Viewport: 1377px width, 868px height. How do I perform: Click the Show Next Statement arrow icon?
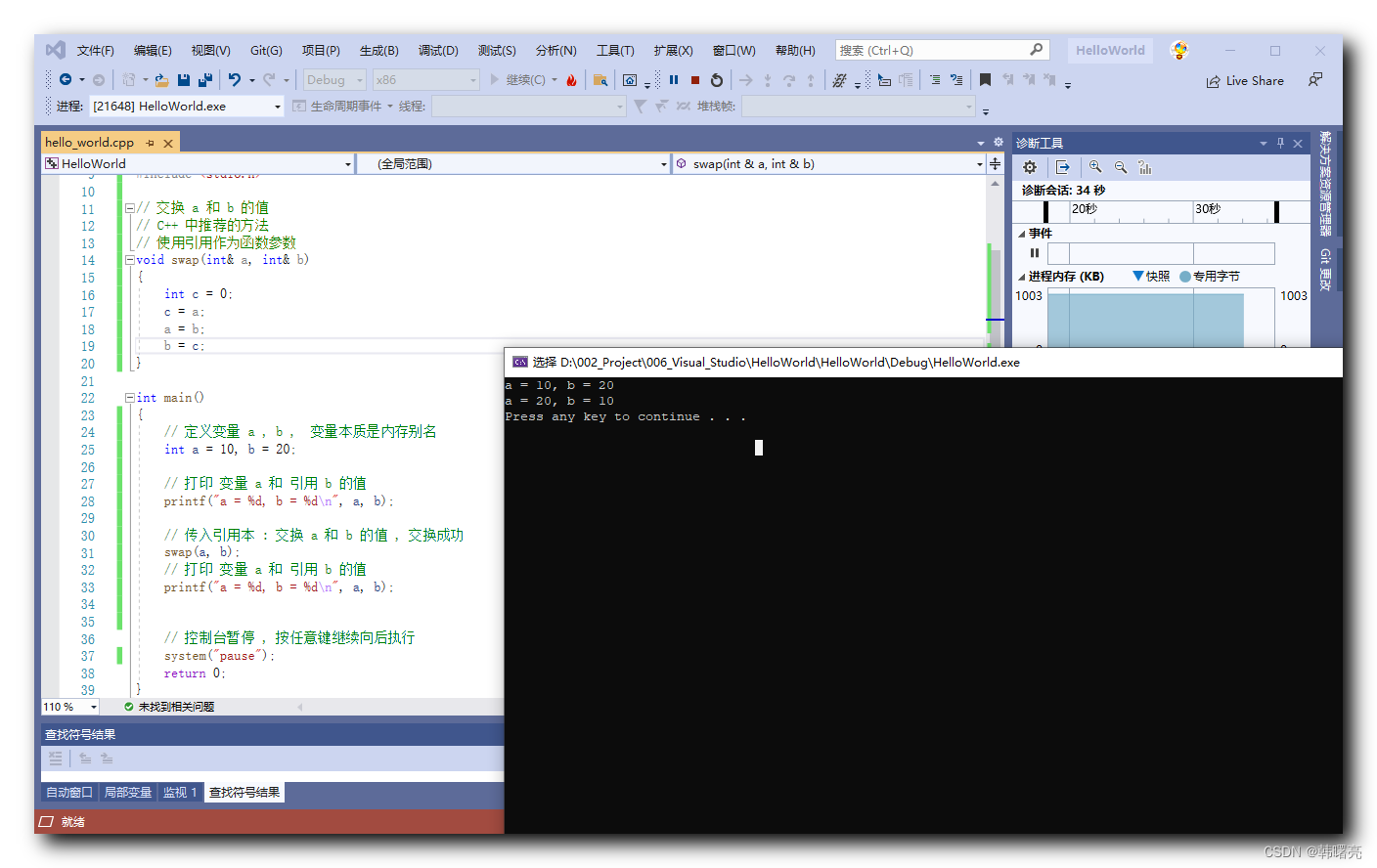tap(746, 80)
